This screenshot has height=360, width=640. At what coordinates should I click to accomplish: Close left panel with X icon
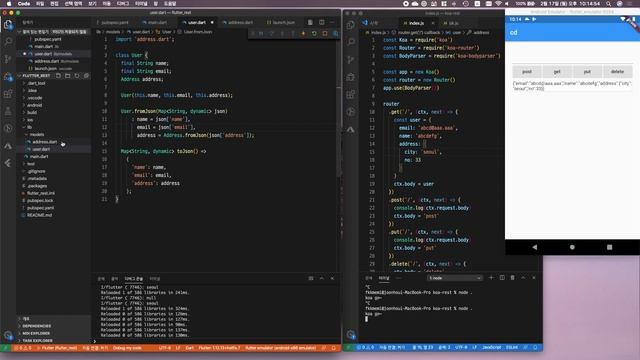(332, 278)
